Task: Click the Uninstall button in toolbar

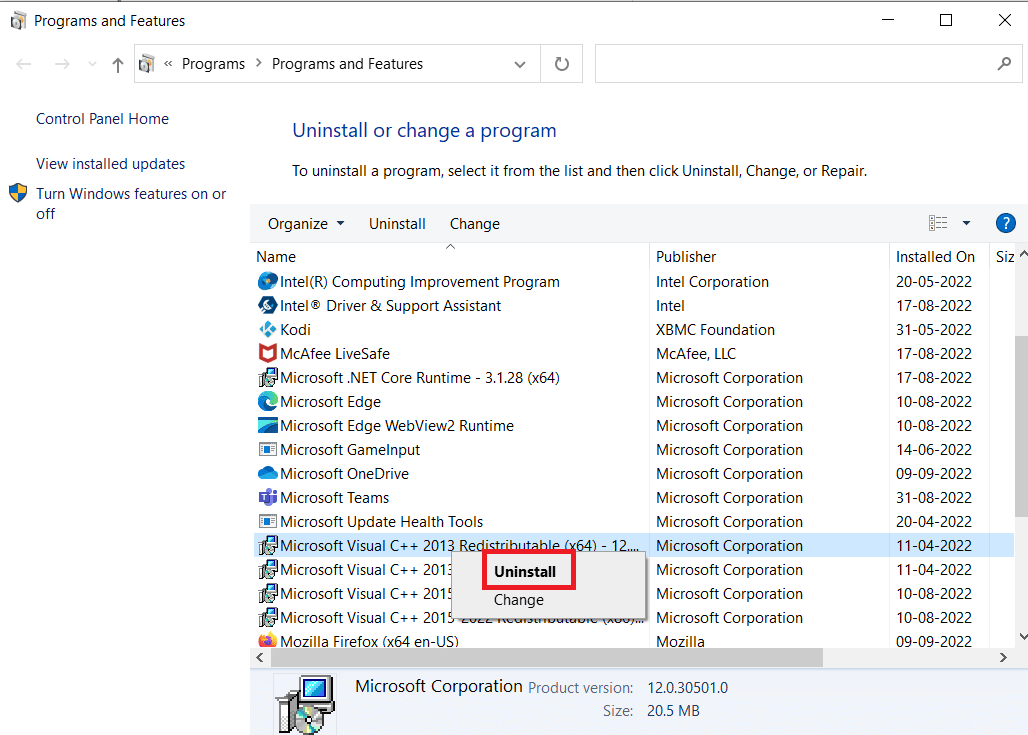Action: coord(397,224)
